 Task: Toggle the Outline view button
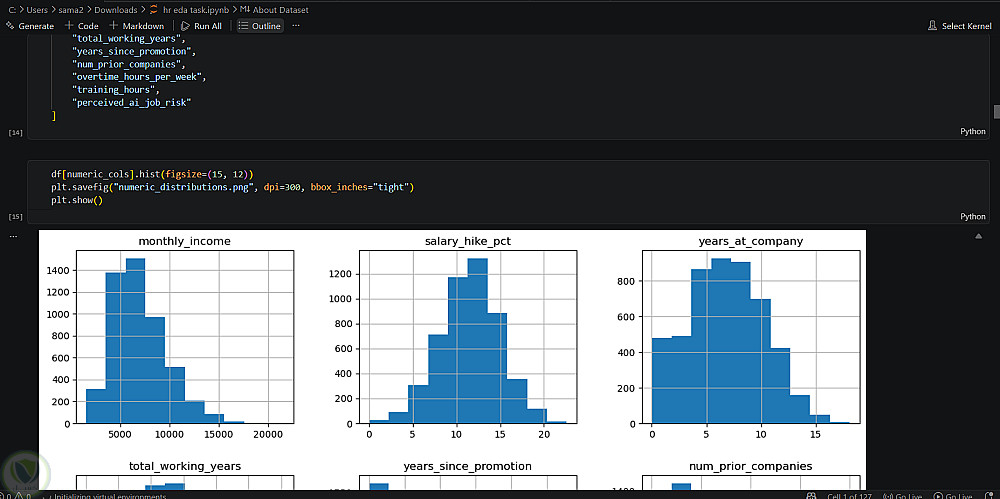pos(260,26)
